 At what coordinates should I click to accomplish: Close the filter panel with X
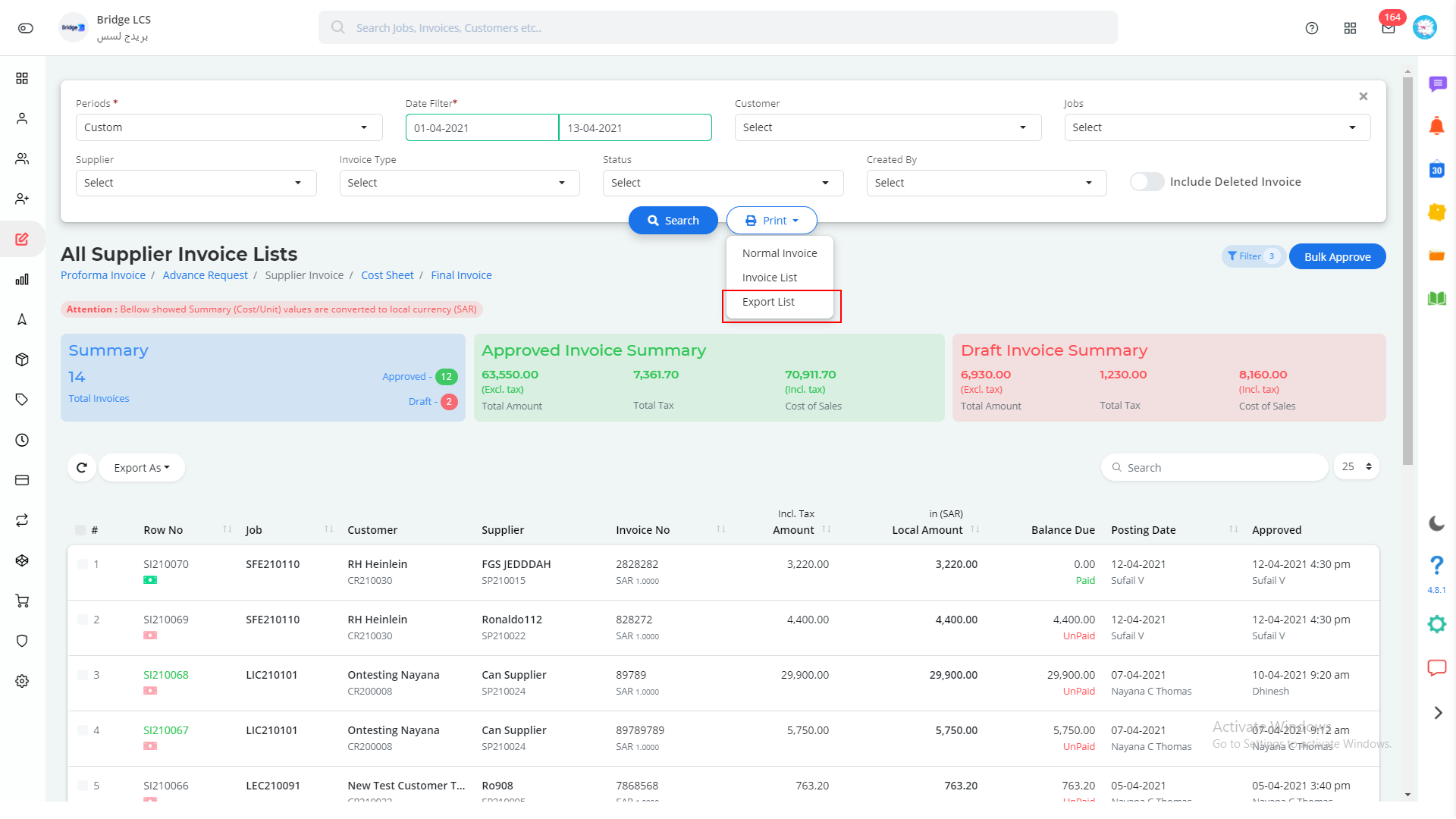pos(1363,96)
